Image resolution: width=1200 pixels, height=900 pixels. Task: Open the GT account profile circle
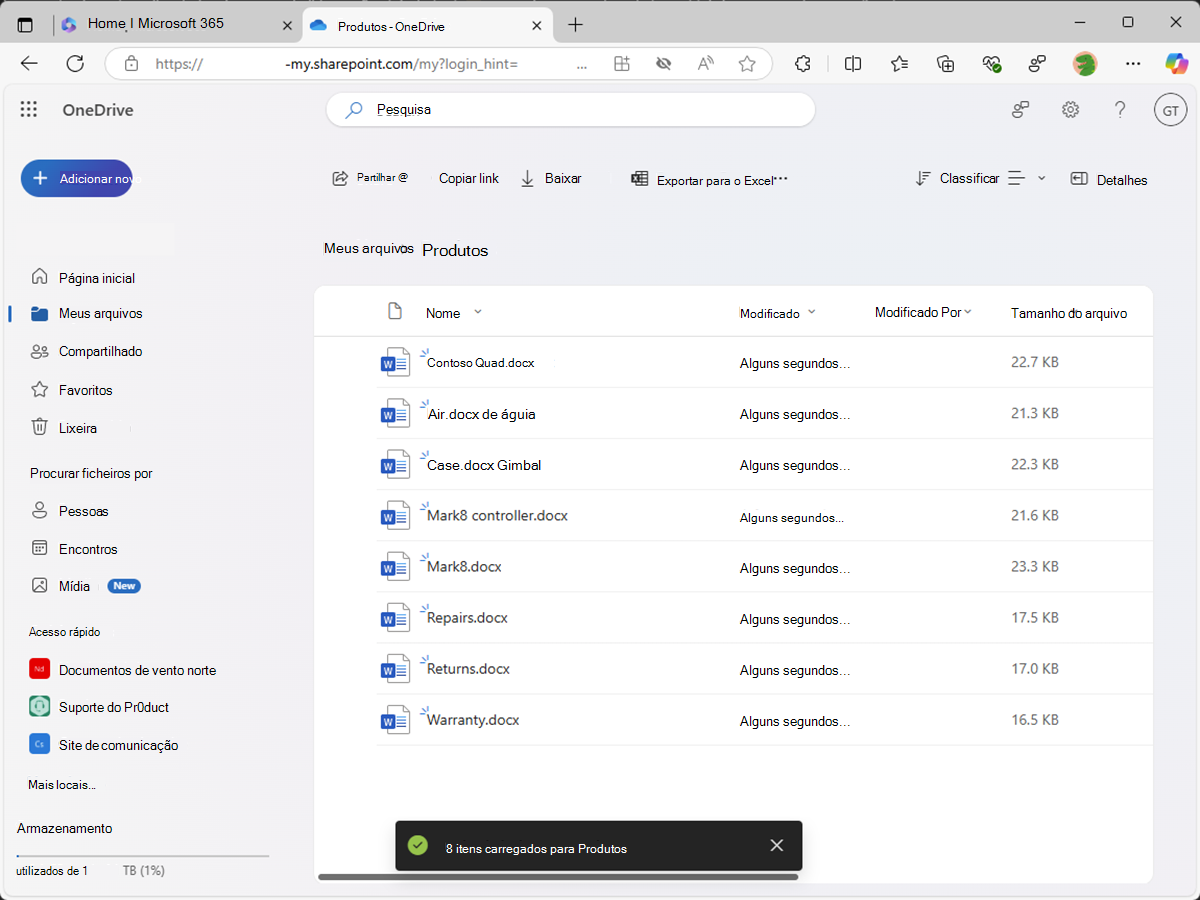pyautogui.click(x=1170, y=110)
